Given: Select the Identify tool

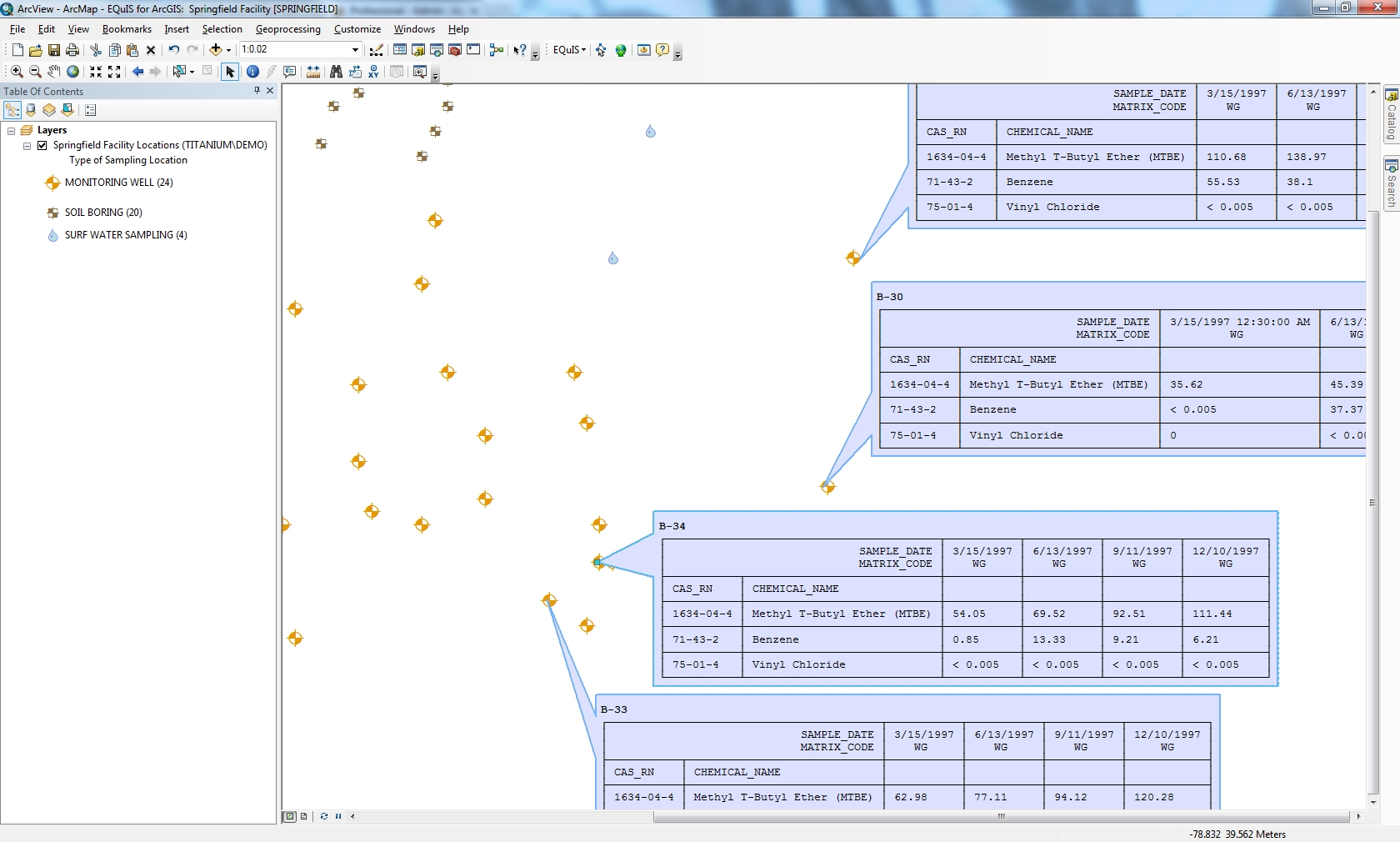Looking at the screenshot, I should coord(252,72).
